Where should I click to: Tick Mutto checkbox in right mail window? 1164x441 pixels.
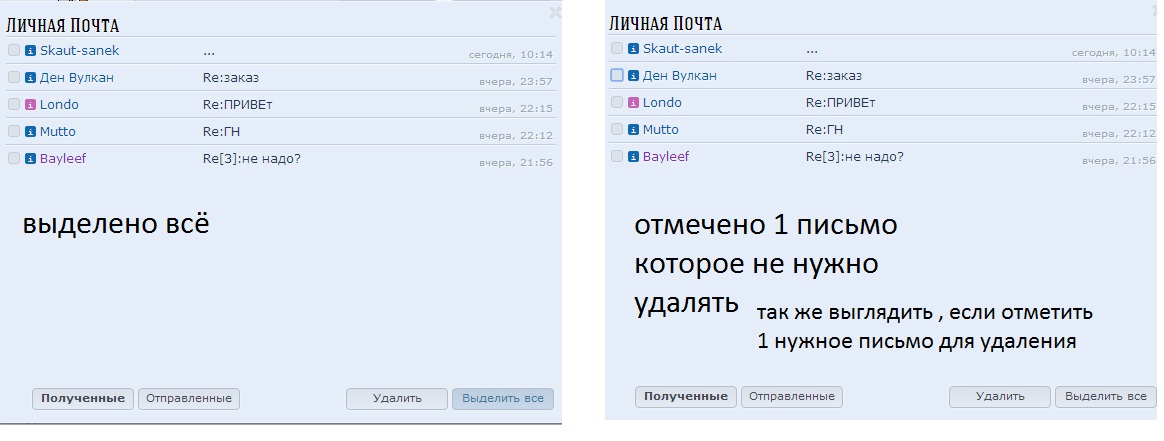click(x=617, y=129)
